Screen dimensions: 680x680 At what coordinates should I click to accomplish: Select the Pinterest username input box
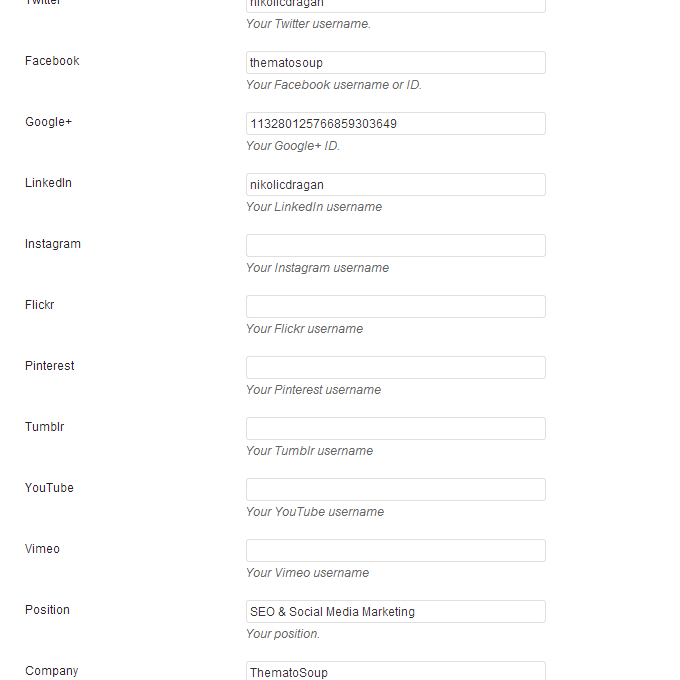[x=395, y=368]
